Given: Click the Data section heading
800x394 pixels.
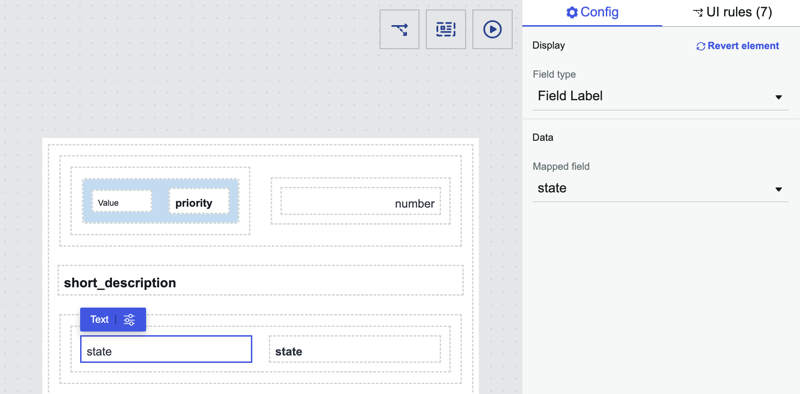Looking at the screenshot, I should click(543, 137).
